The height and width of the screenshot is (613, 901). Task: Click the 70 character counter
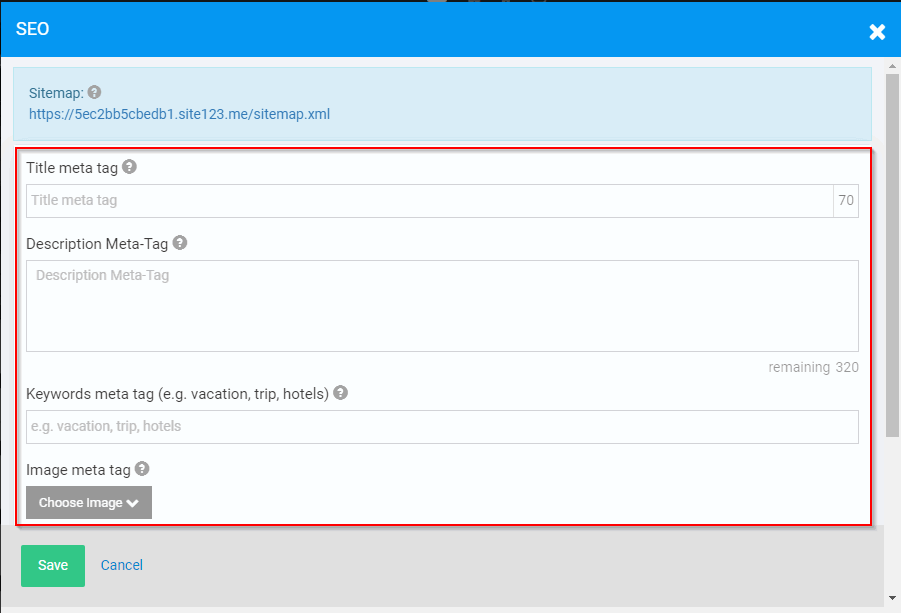pyautogui.click(x=846, y=201)
